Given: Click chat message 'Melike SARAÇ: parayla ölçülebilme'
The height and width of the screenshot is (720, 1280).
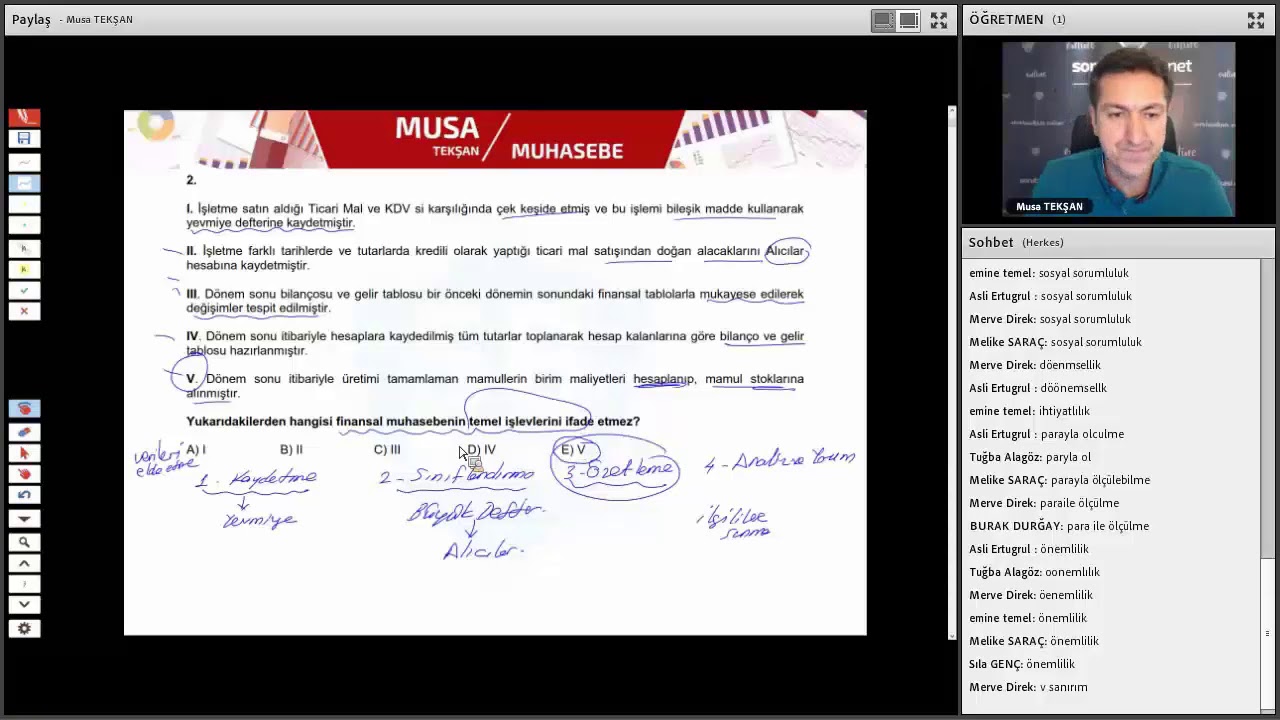Looking at the screenshot, I should 1059,480.
